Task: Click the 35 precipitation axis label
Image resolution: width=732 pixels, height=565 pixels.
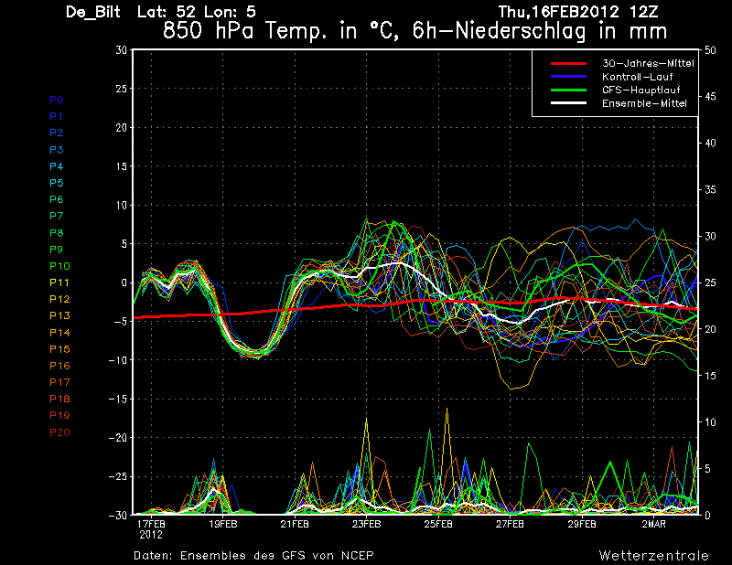Action: tap(710, 190)
